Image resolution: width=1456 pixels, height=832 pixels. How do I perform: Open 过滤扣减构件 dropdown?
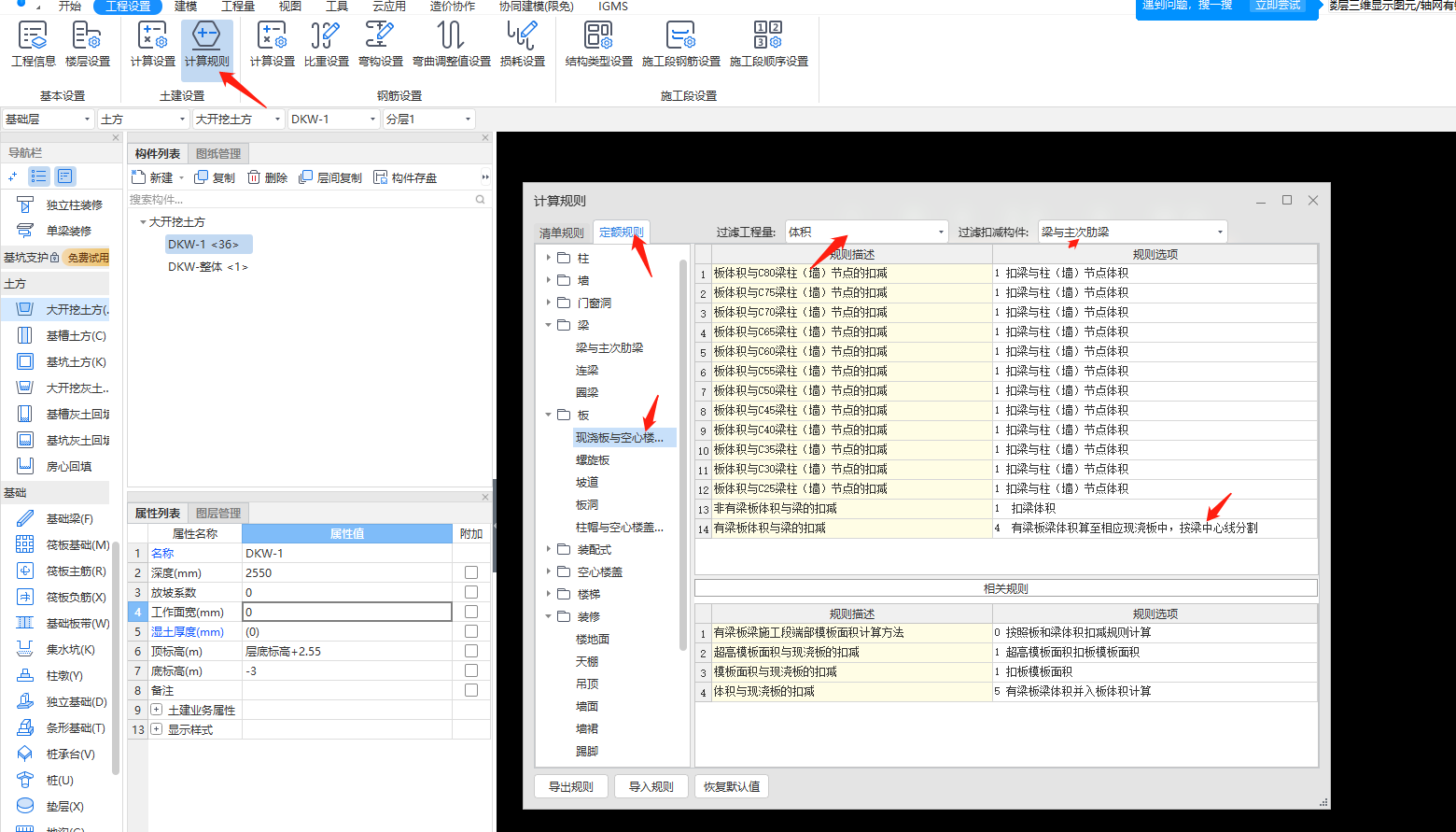[1132, 232]
